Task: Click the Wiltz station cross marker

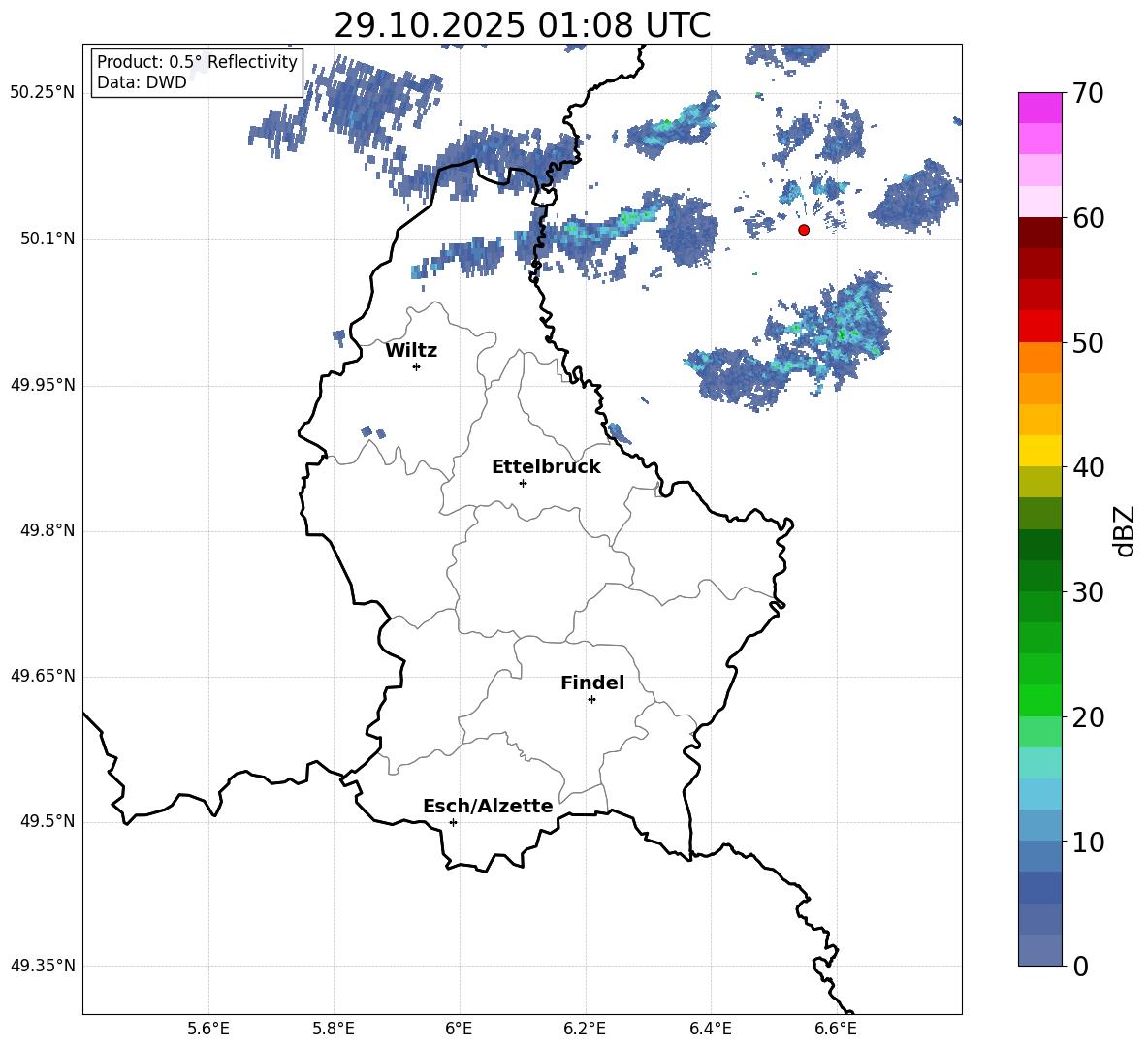Action: [417, 366]
